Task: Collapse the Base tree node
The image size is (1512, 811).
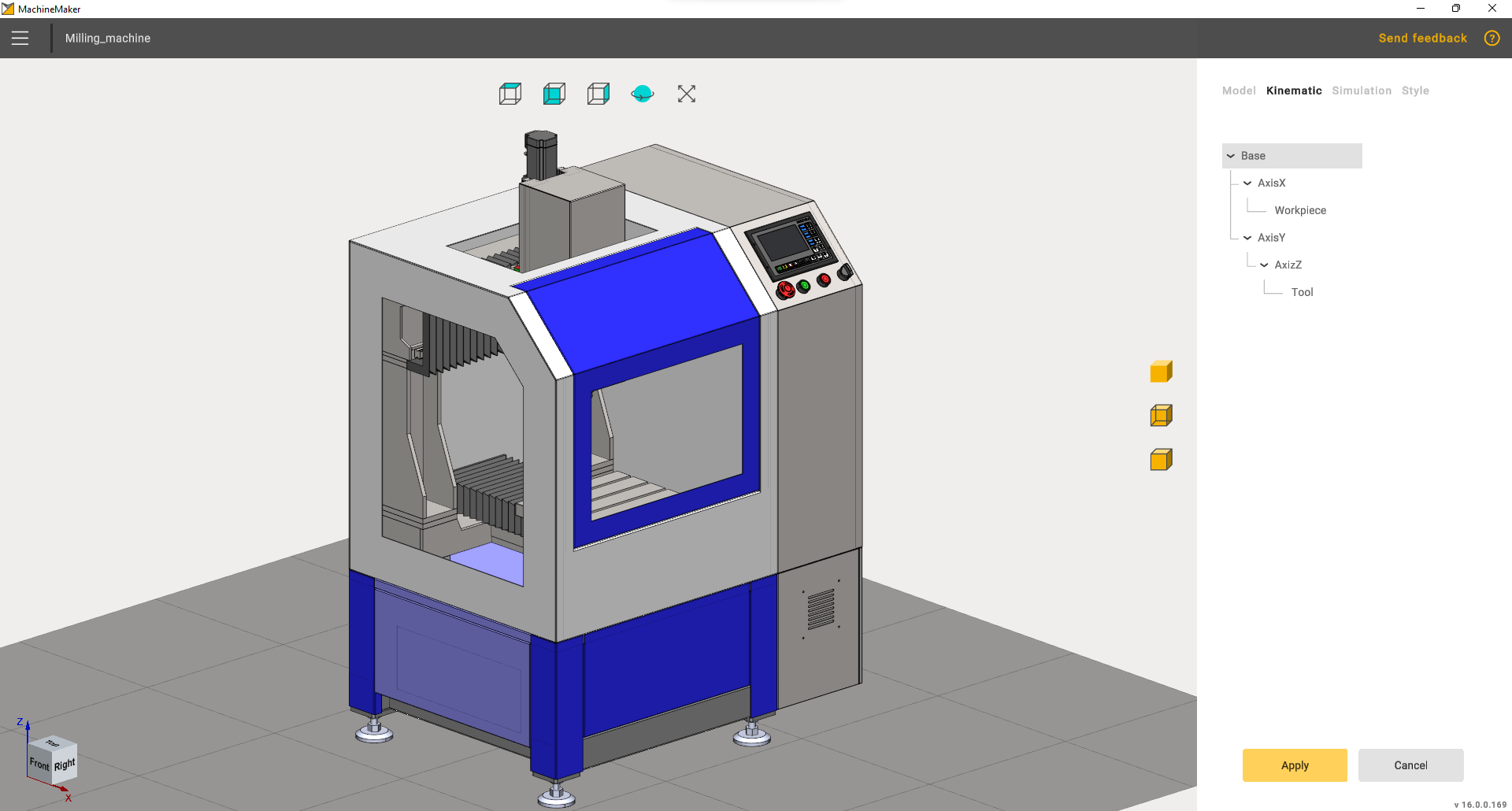Action: pos(1231,156)
